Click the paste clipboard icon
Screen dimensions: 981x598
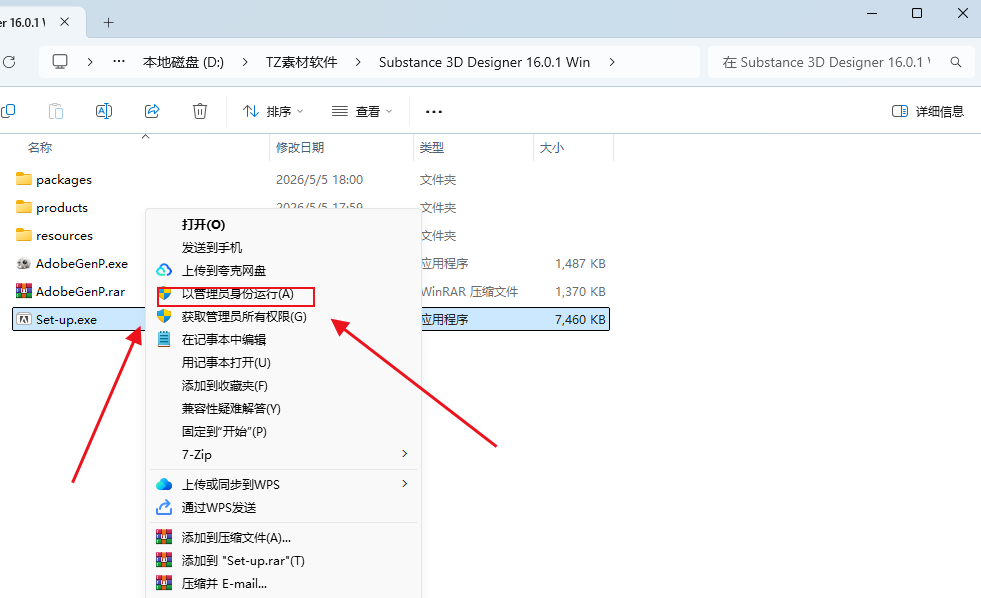tap(56, 111)
